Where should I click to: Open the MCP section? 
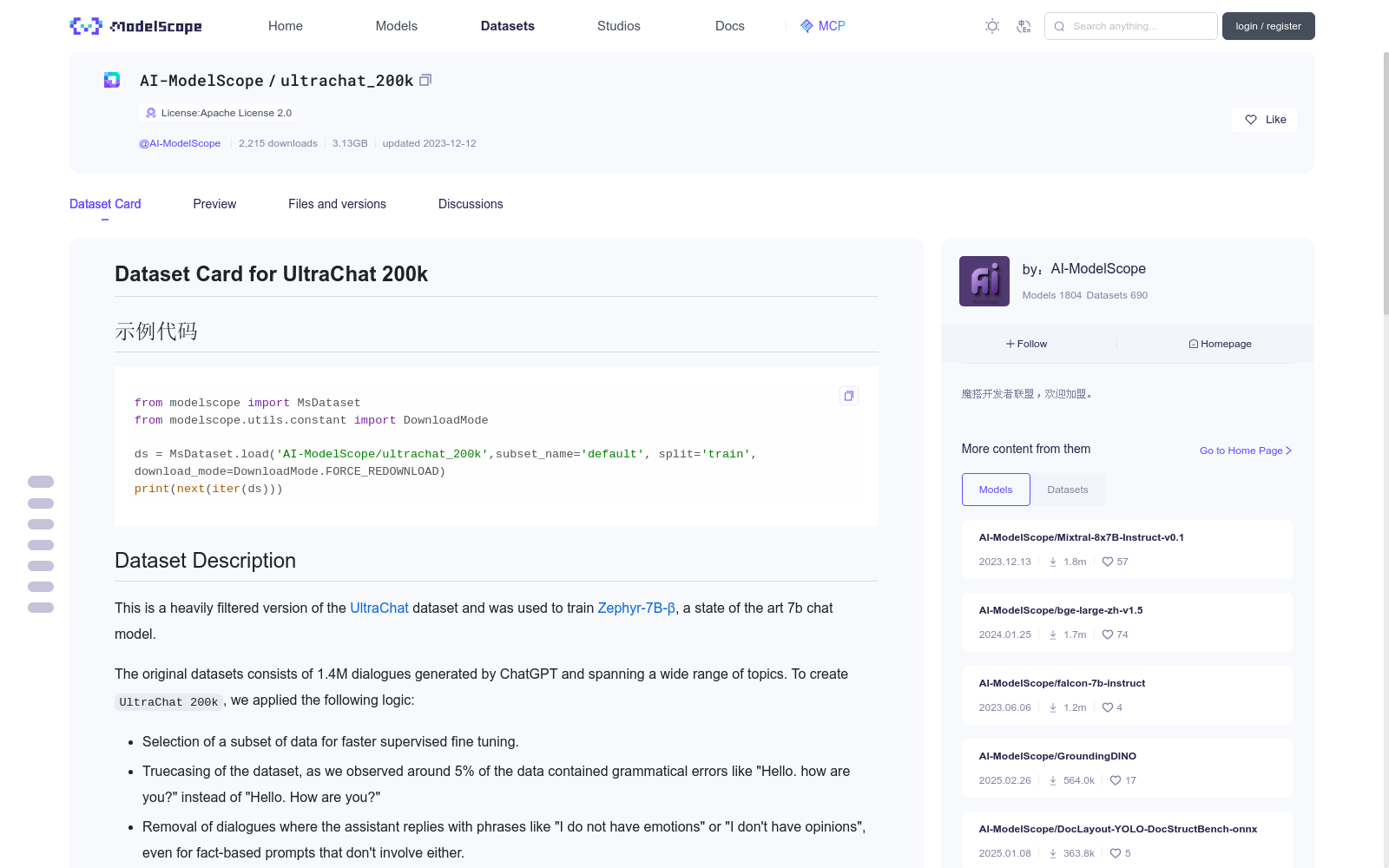[822, 26]
